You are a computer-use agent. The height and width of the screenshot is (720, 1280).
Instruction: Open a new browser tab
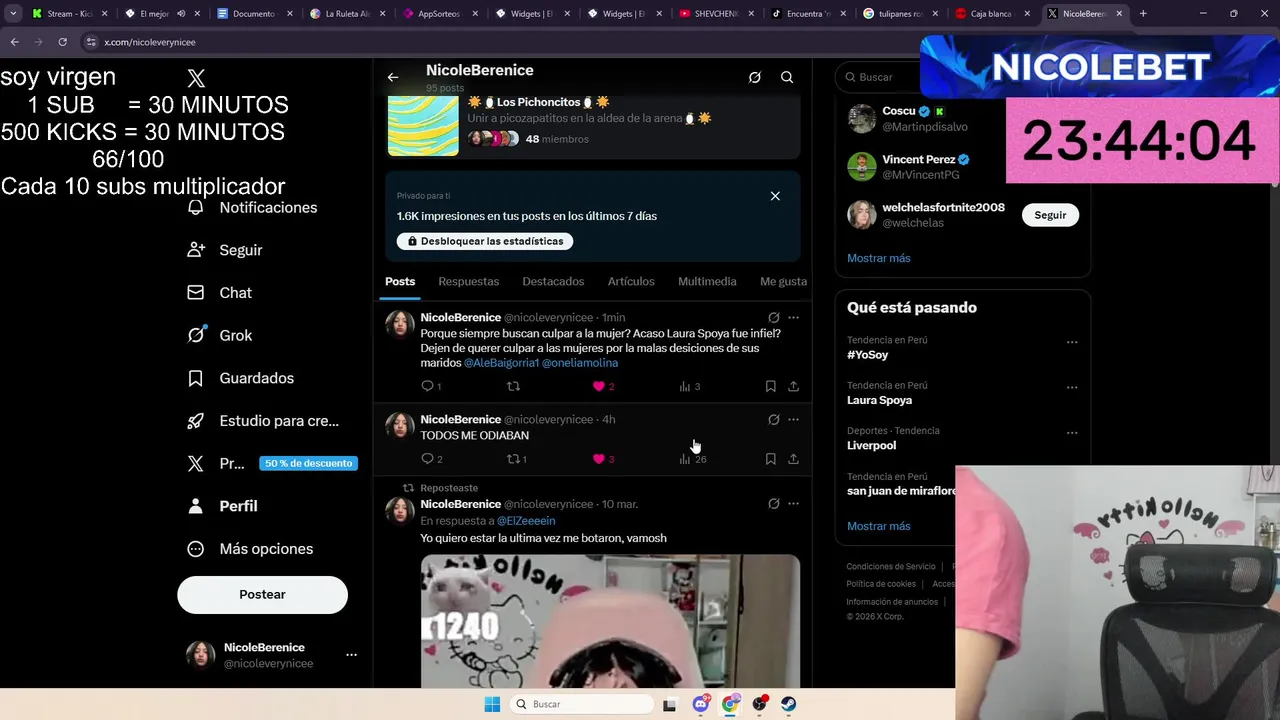coord(1143,14)
